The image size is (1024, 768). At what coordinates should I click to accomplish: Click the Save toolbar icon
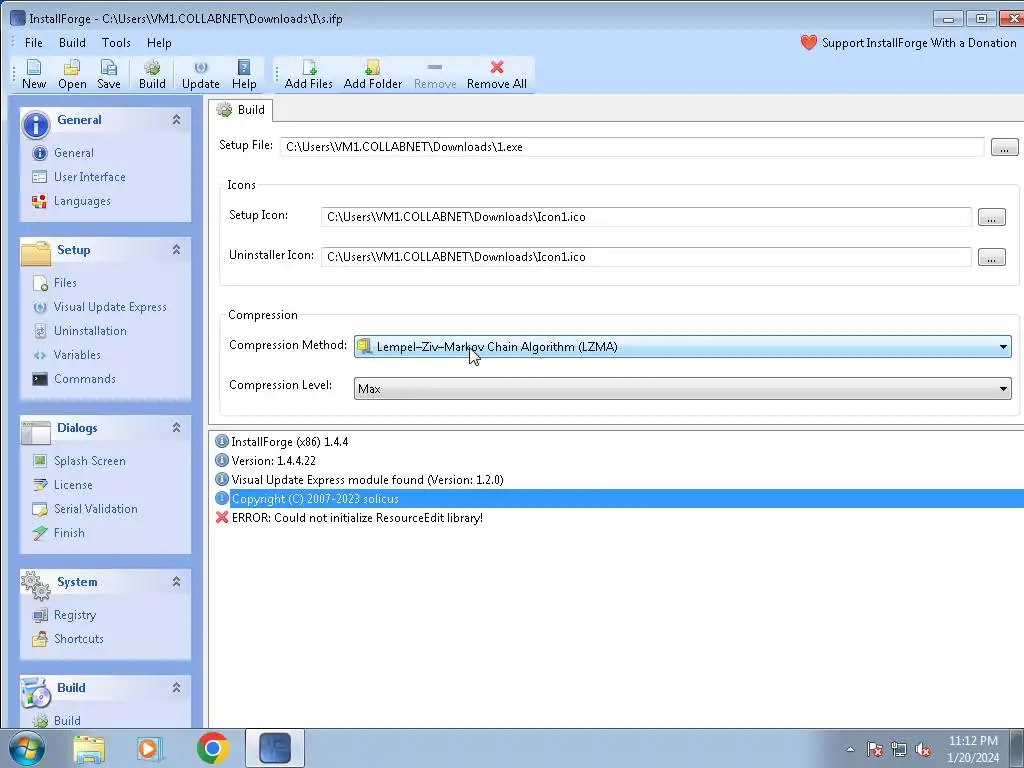(108, 74)
